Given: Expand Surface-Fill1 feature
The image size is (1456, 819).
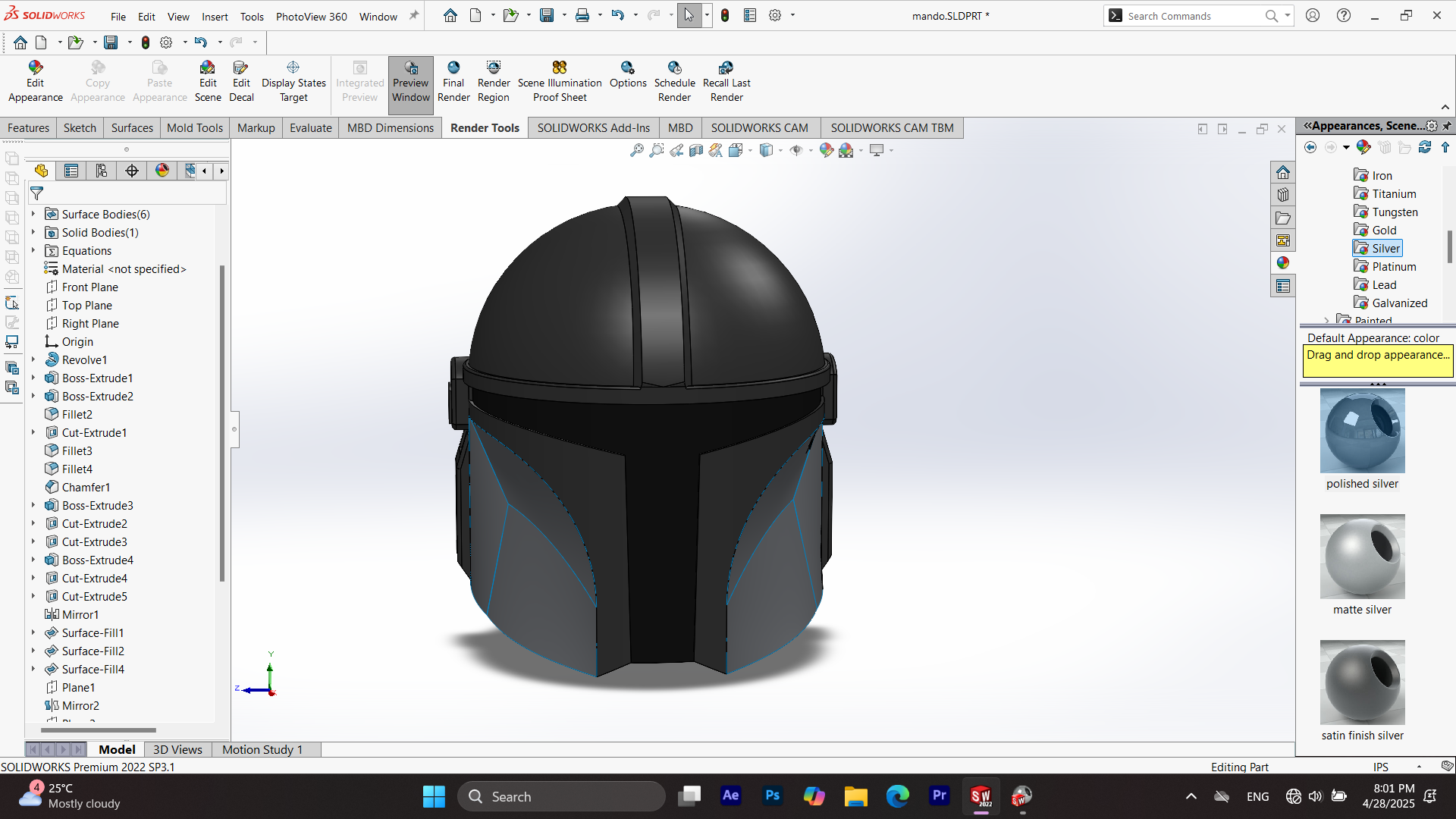Looking at the screenshot, I should (33, 632).
